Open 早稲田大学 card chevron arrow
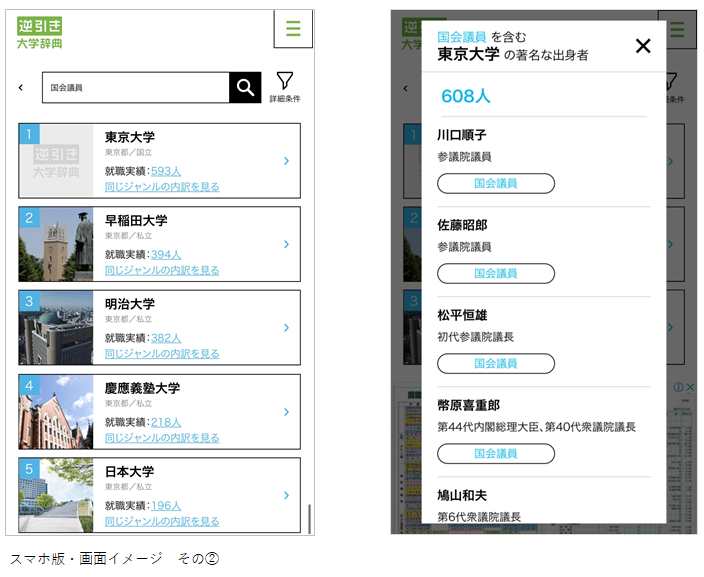The image size is (704, 577). click(286, 244)
